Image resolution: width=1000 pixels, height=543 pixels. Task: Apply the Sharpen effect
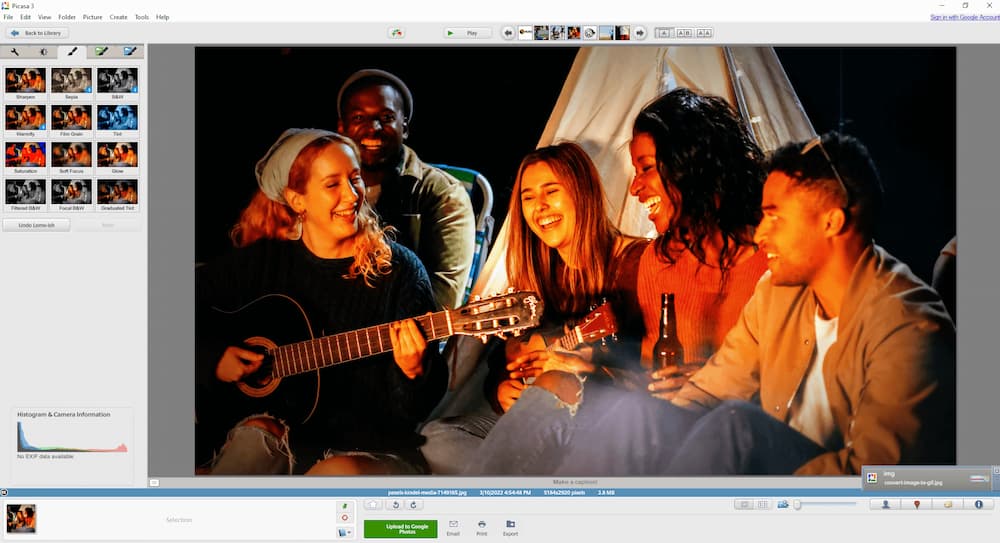point(26,84)
